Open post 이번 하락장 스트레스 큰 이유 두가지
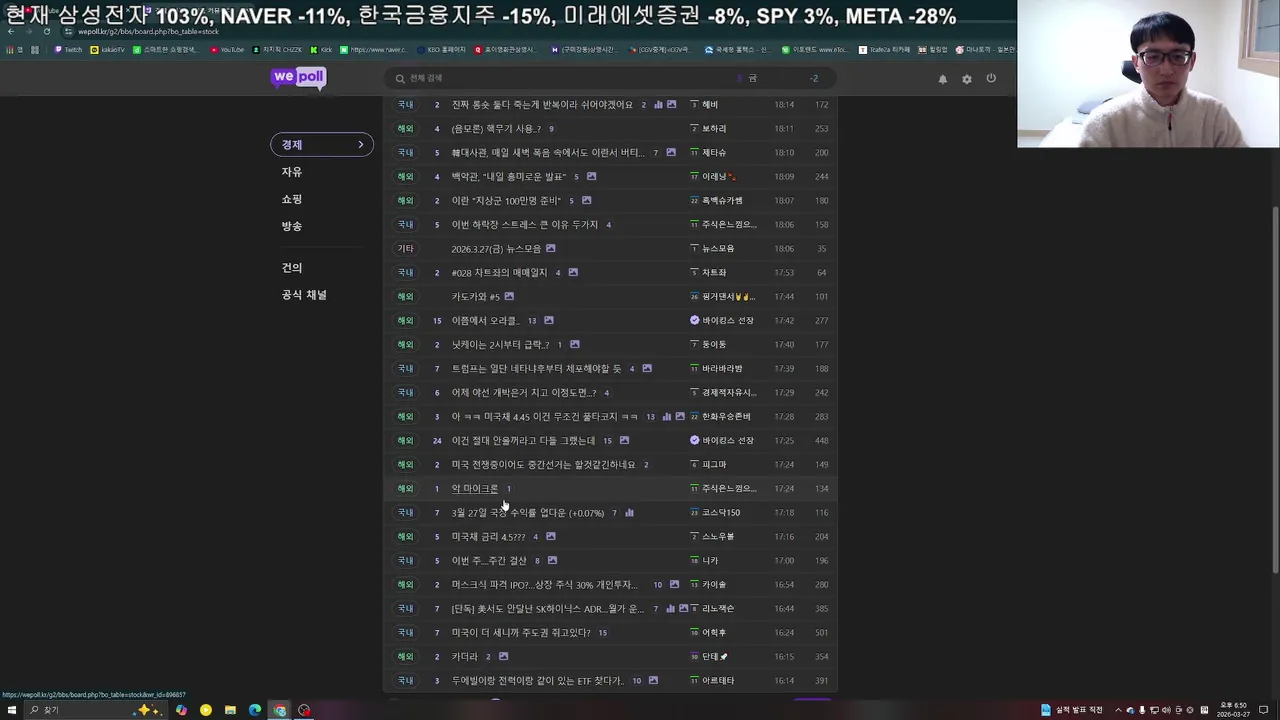1280x720 pixels. pyautogui.click(x=524, y=224)
